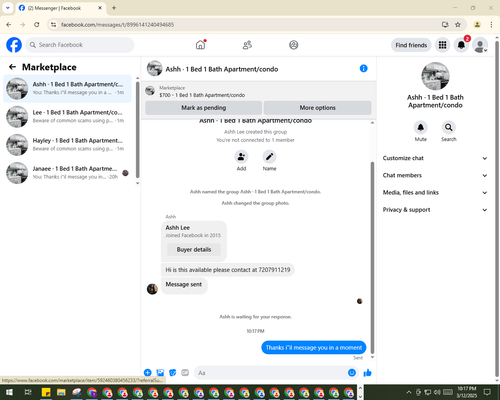500x400 pixels.
Task: Expand Chat members section
Action: tap(435, 175)
